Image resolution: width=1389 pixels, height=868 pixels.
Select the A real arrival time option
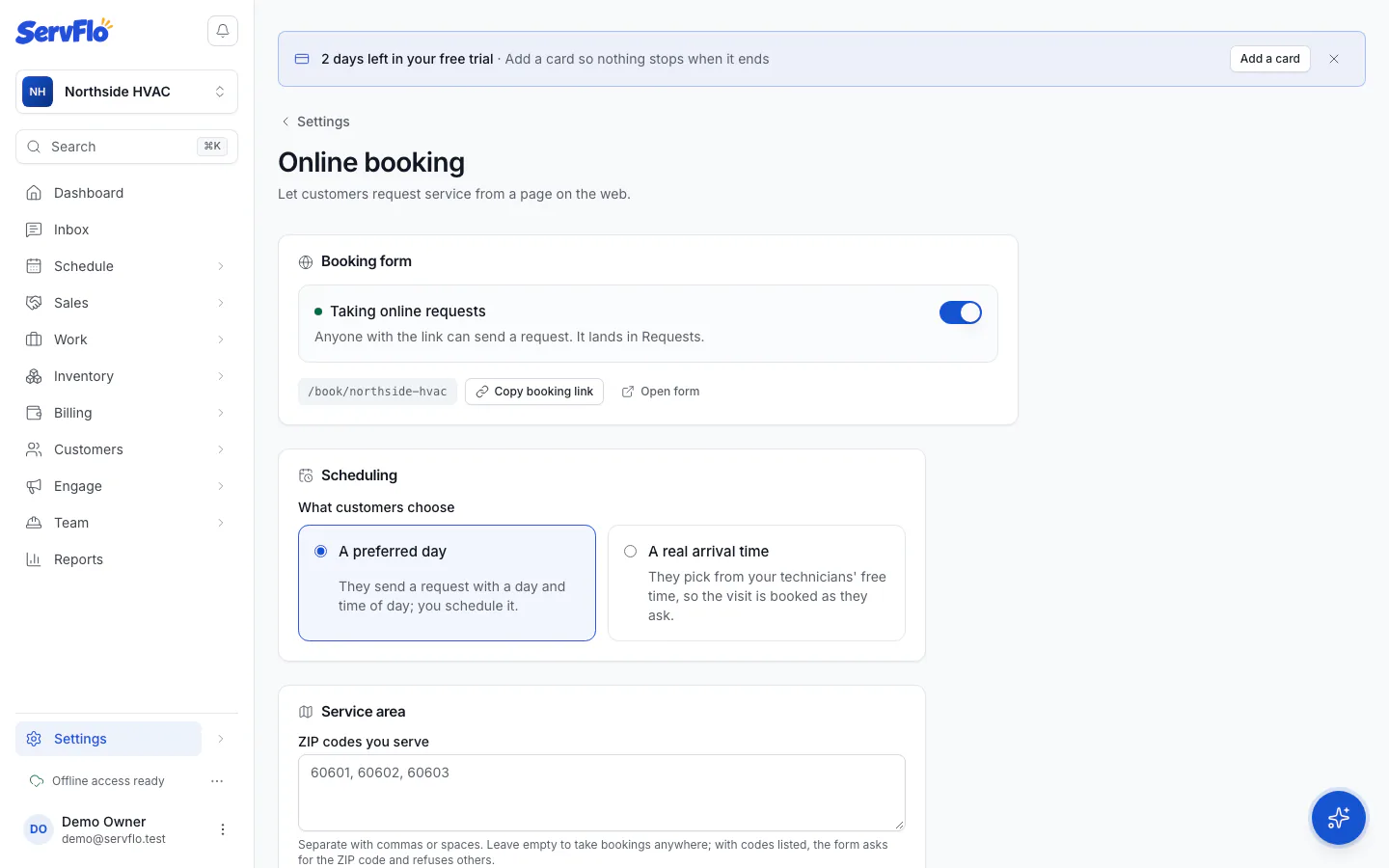pos(756,583)
